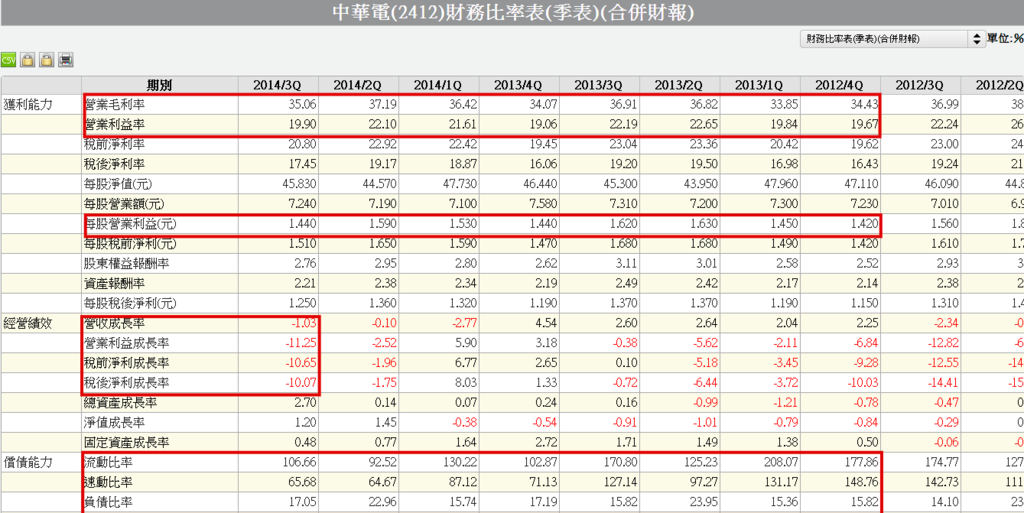Click the 償債能力 category label
1024x513 pixels.
pos(27,463)
